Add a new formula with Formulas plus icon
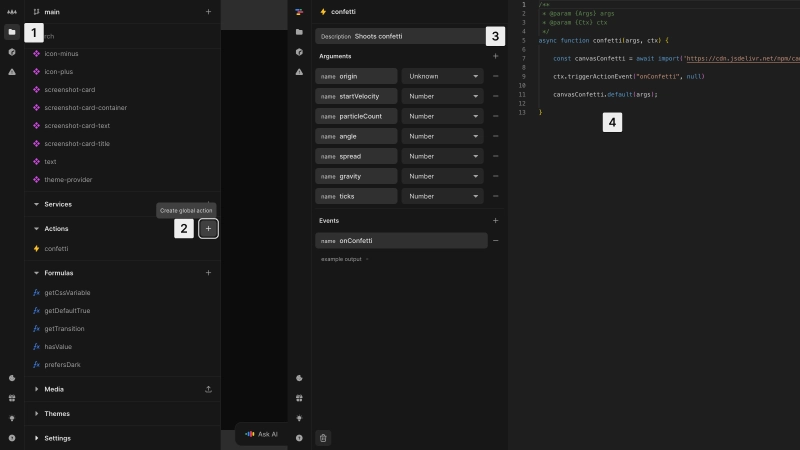The height and width of the screenshot is (450, 800). pyautogui.click(x=208, y=273)
